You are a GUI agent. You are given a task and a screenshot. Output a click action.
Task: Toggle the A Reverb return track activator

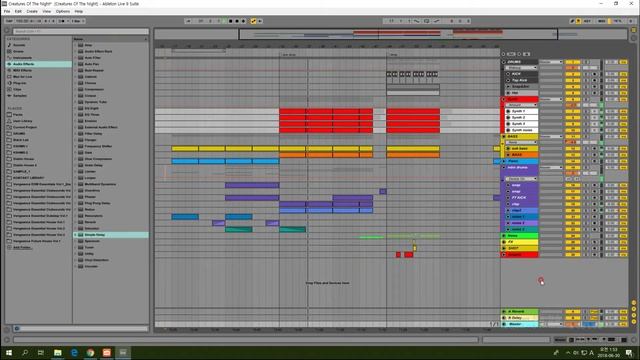(x=573, y=311)
